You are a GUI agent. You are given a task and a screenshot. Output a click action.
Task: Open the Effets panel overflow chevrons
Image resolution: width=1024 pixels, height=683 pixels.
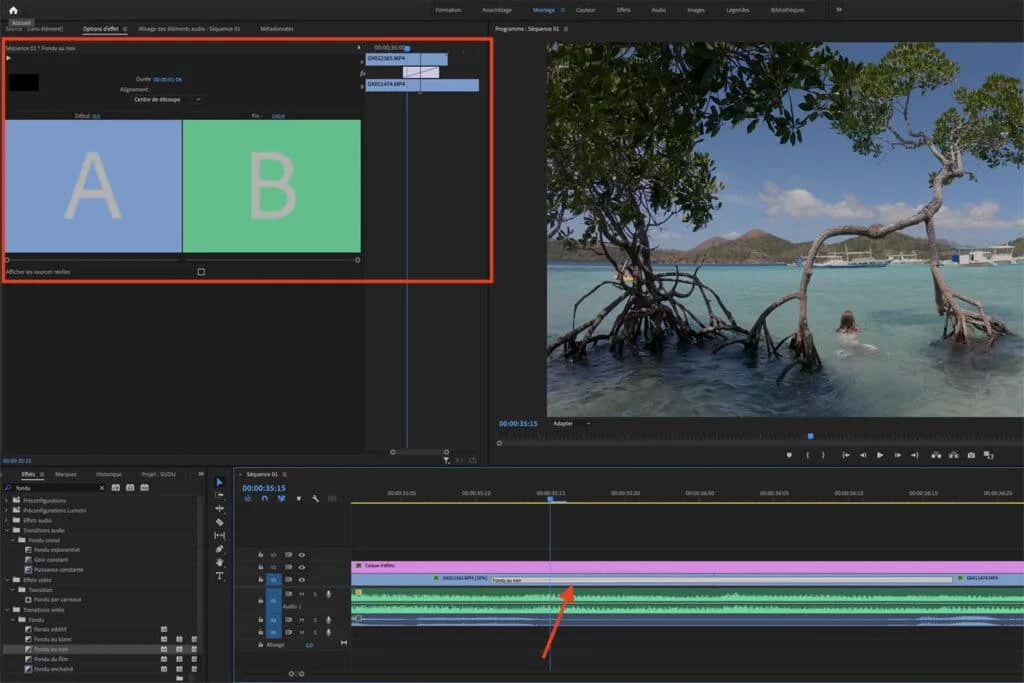tap(201, 474)
